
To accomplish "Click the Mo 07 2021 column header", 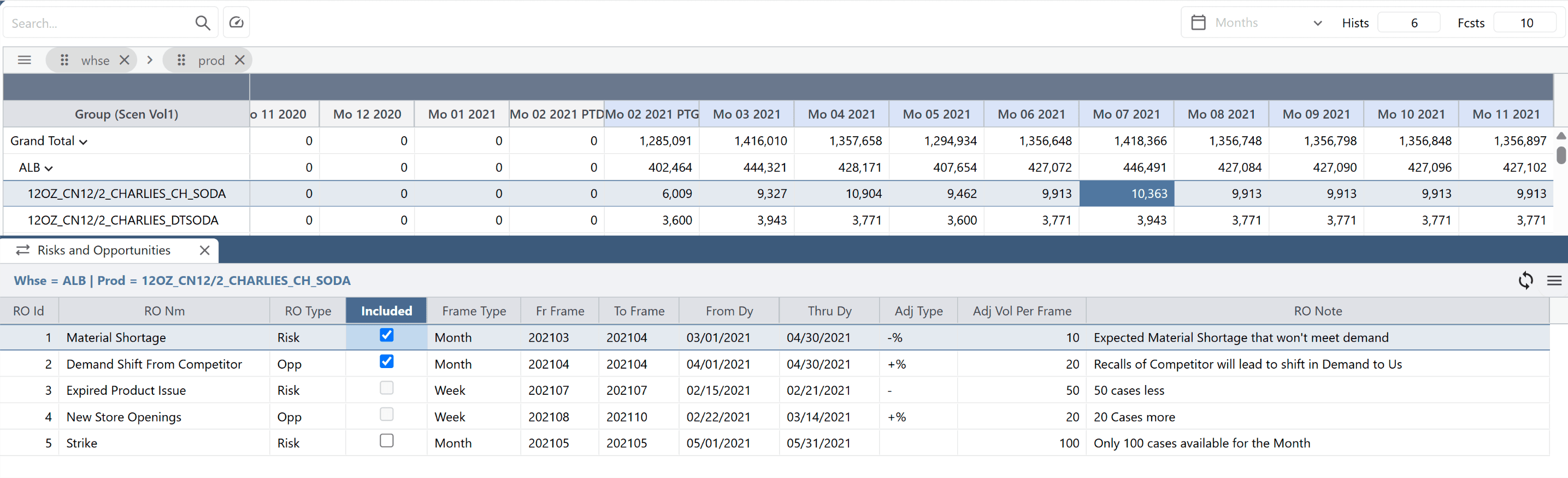I will point(1127,114).
